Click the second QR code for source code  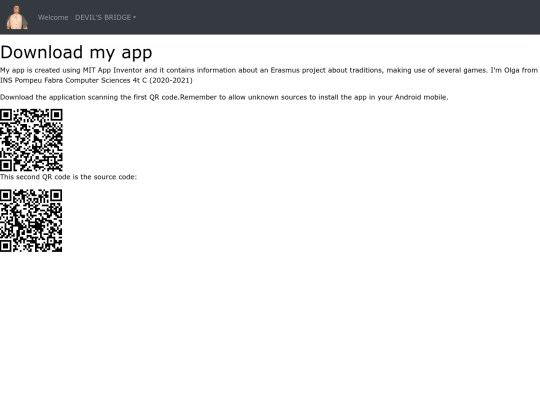(31, 220)
